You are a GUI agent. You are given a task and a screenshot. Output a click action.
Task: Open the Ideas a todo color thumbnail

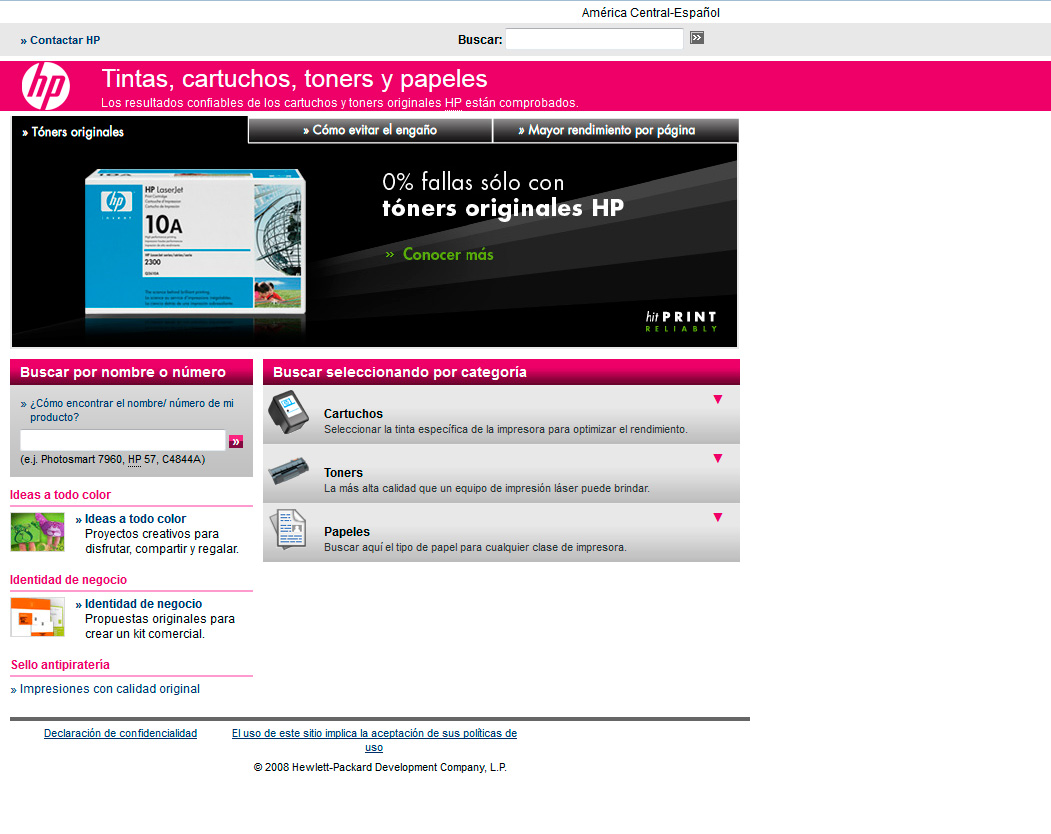(x=38, y=532)
